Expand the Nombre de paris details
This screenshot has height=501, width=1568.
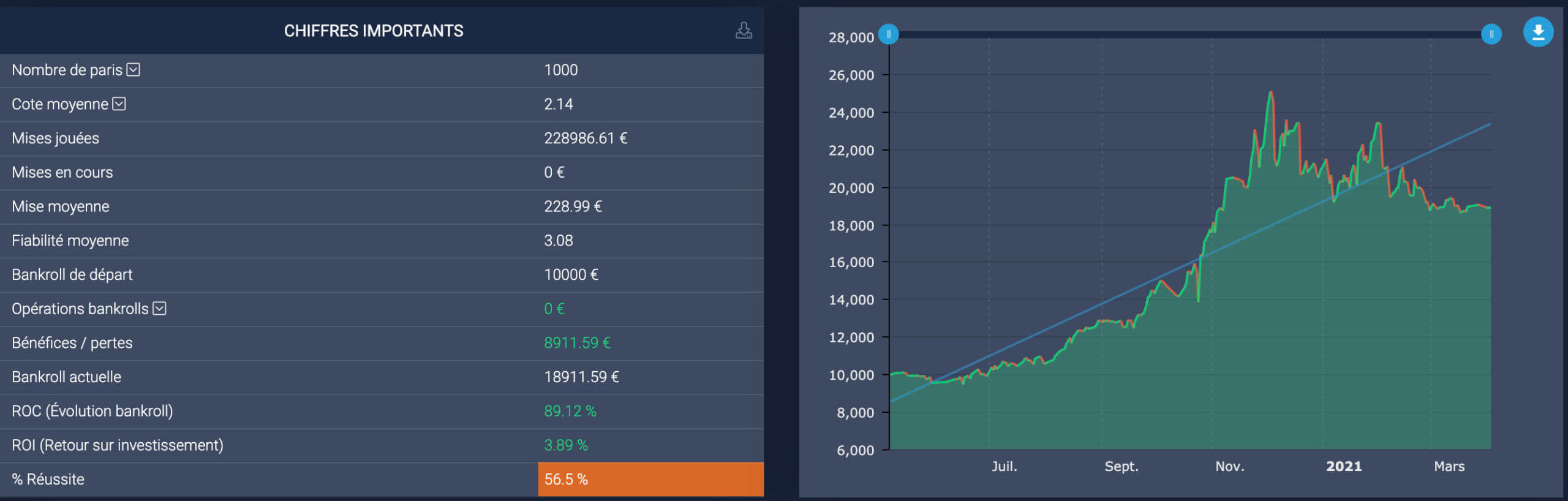click(134, 70)
